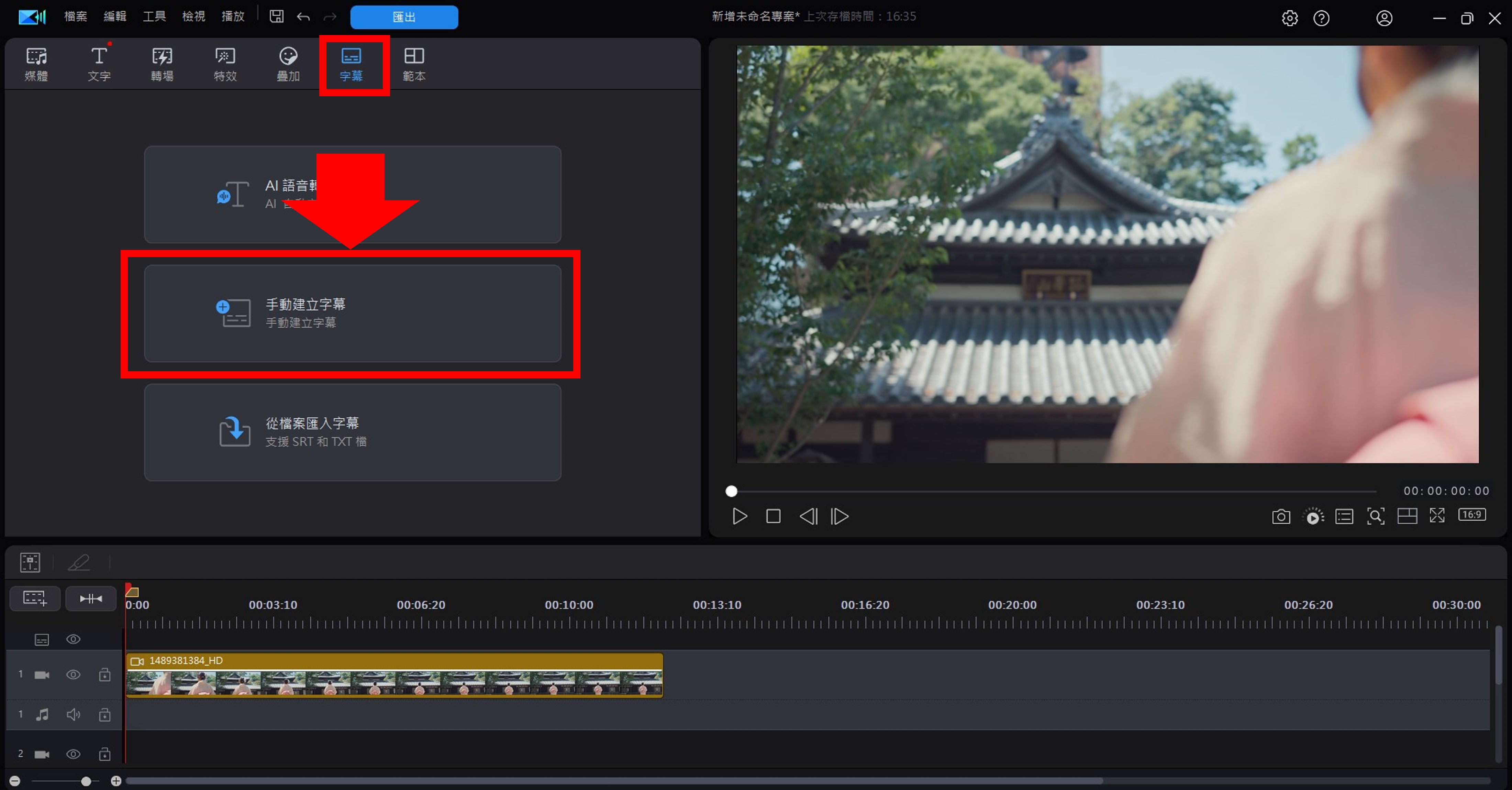The height and width of the screenshot is (790, 1512).
Task: Open the 疊加 overlay room
Action: pos(288,64)
